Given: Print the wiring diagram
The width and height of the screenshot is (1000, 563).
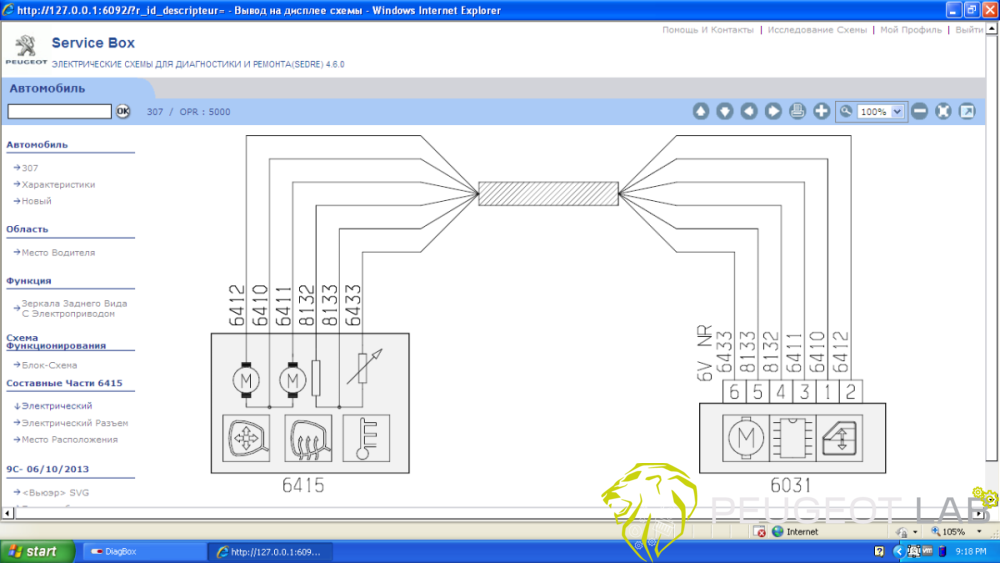Looking at the screenshot, I should click(x=797, y=111).
